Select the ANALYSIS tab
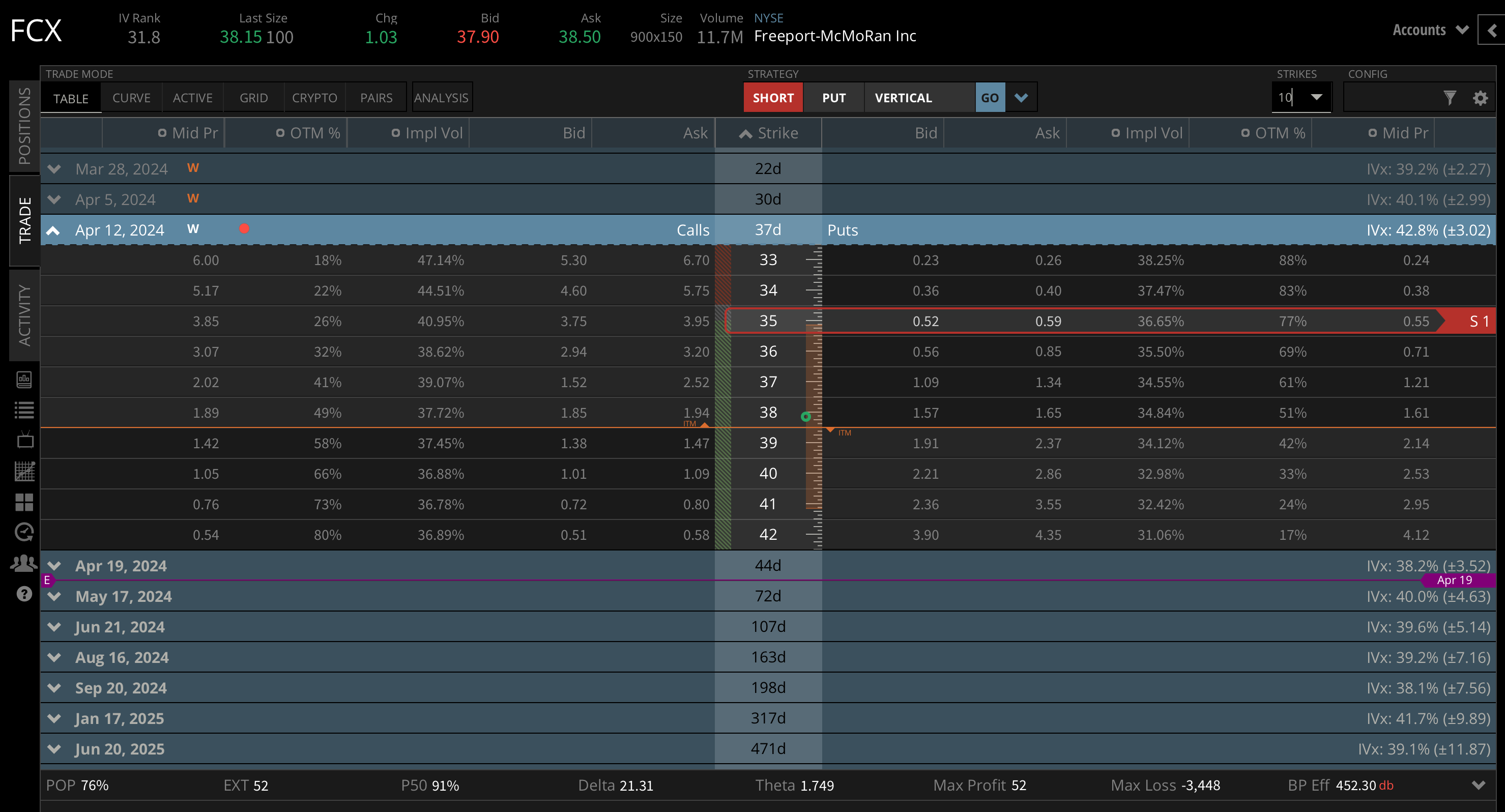The height and width of the screenshot is (812, 1505). point(441,98)
